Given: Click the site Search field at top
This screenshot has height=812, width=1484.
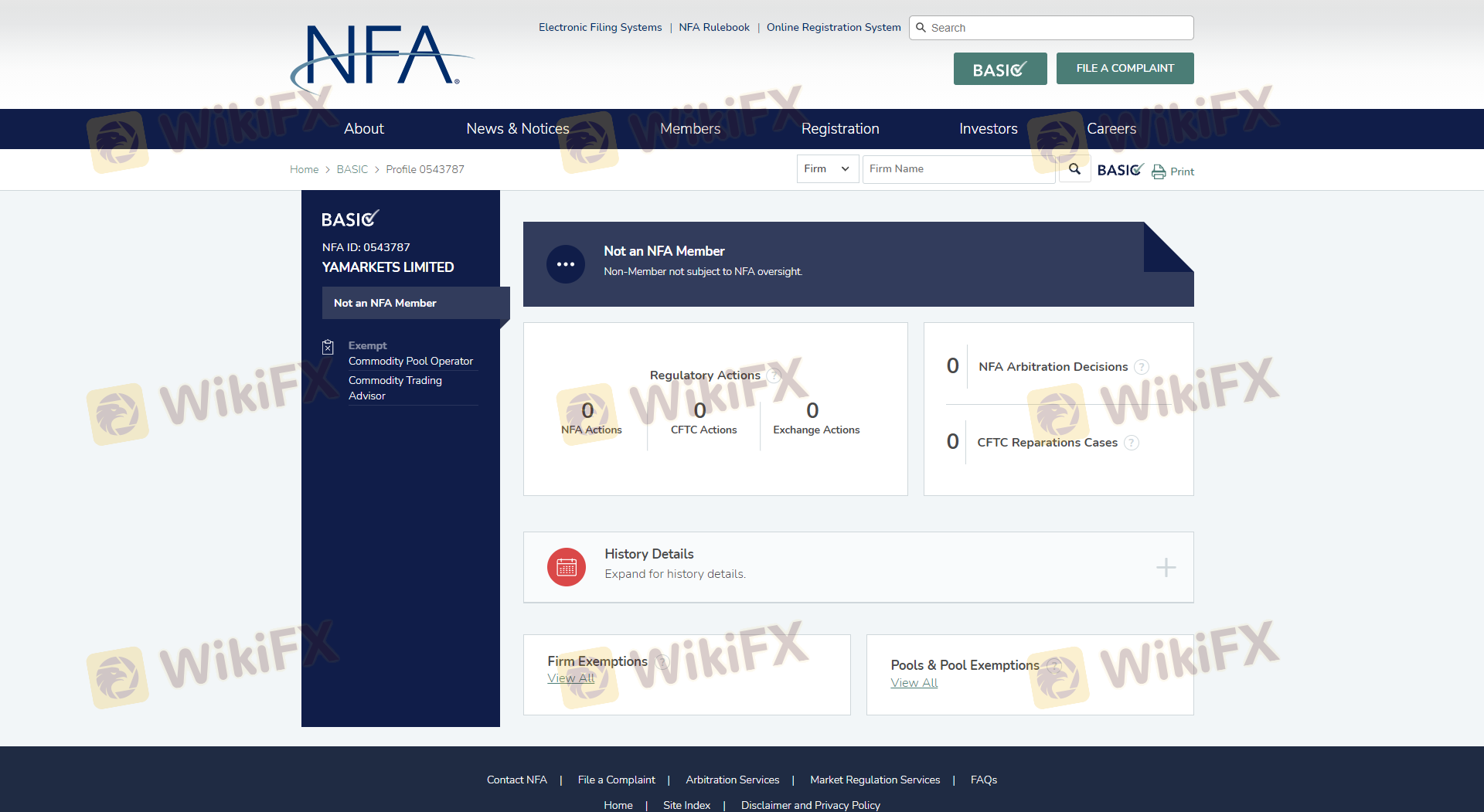Looking at the screenshot, I should click(x=1057, y=28).
